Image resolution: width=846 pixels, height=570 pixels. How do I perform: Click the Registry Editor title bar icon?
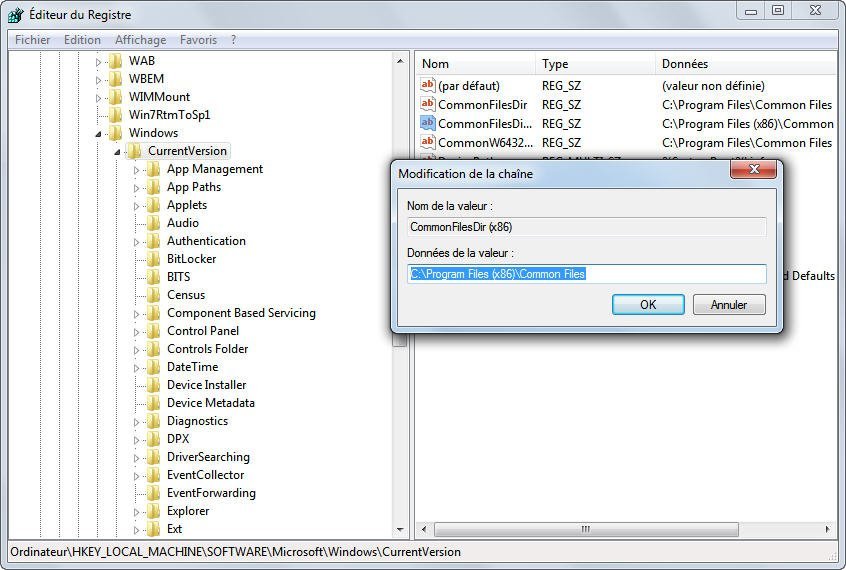click(x=16, y=15)
